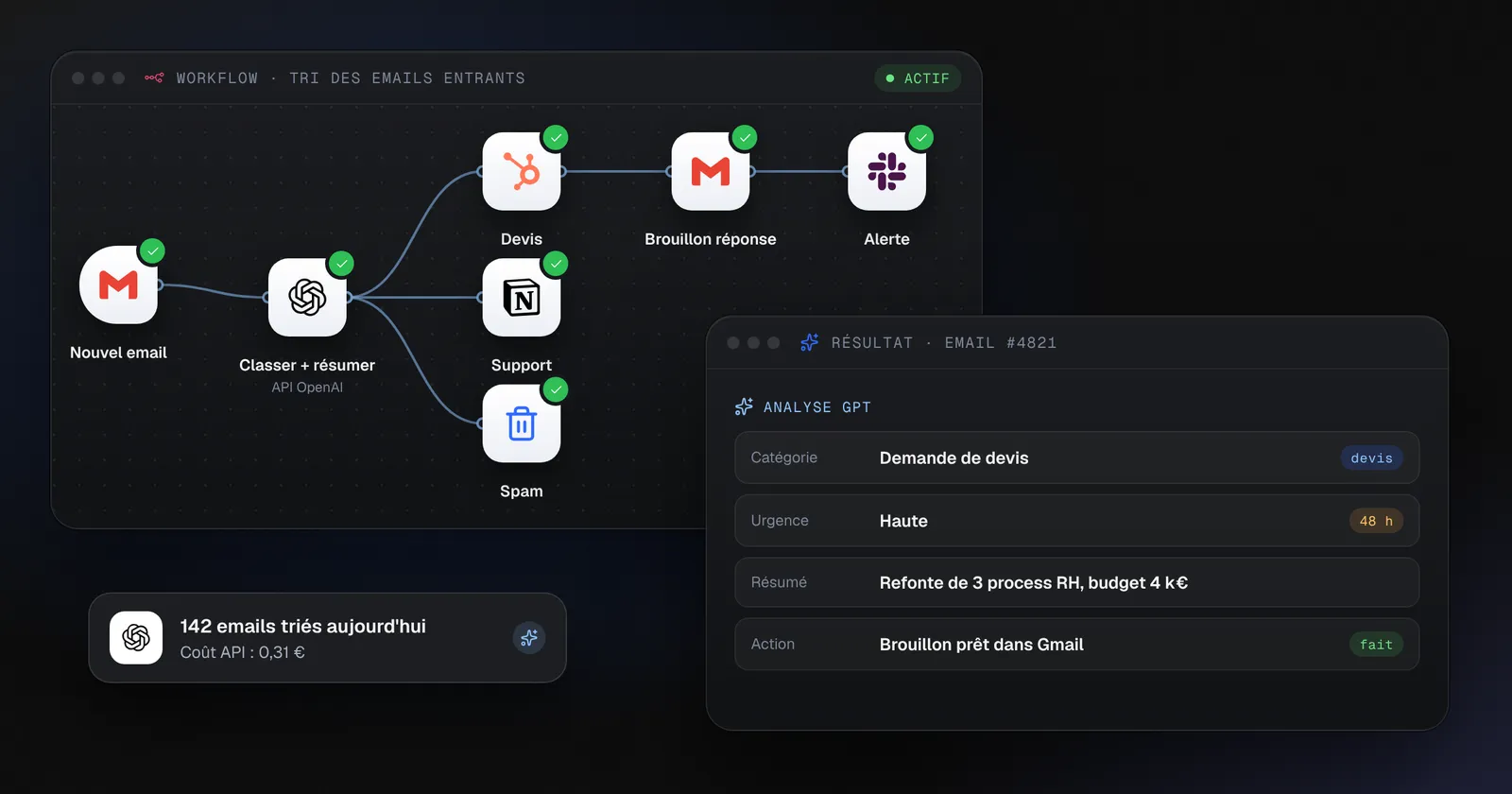Click the 'Urgence' field label
The height and width of the screenshot is (794, 1512).
pyautogui.click(x=780, y=520)
